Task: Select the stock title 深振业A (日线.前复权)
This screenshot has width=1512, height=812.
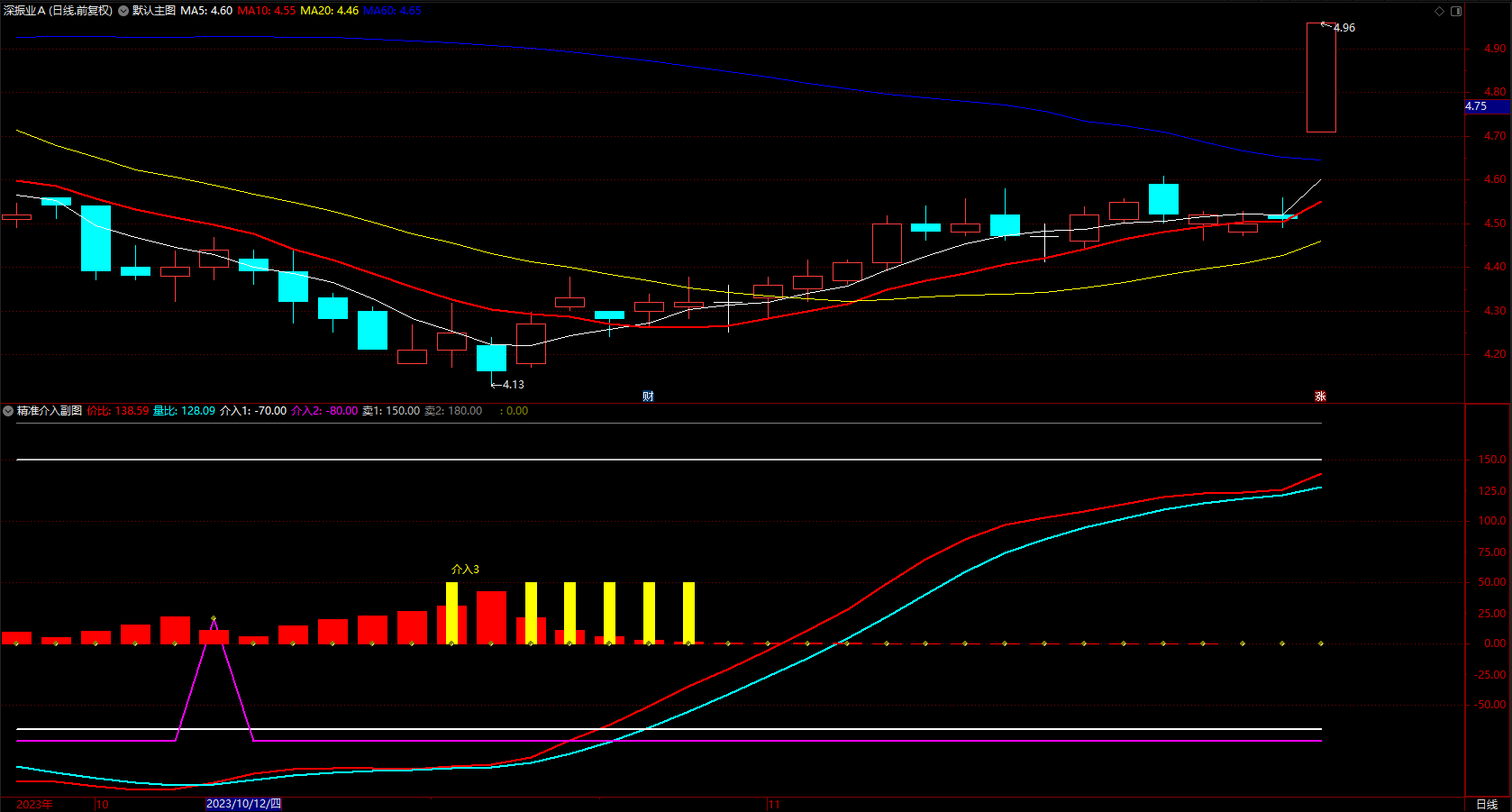Action: [59, 11]
